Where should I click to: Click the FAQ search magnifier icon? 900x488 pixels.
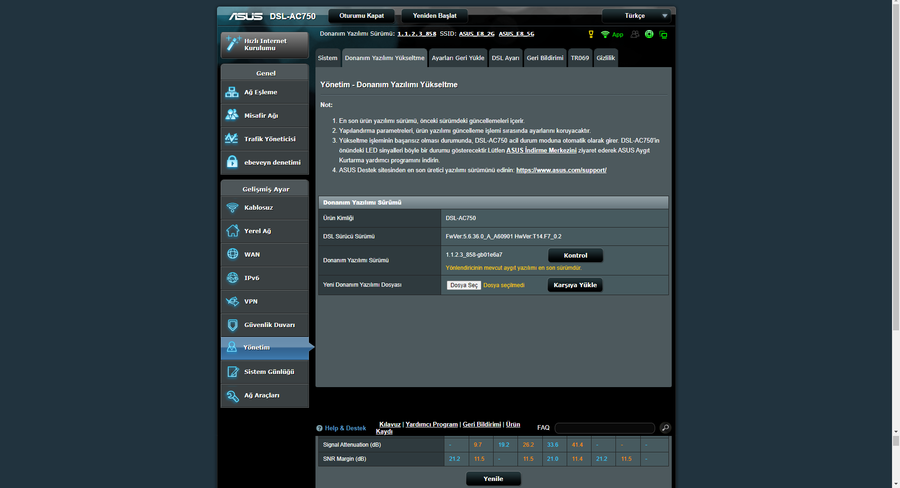click(665, 428)
